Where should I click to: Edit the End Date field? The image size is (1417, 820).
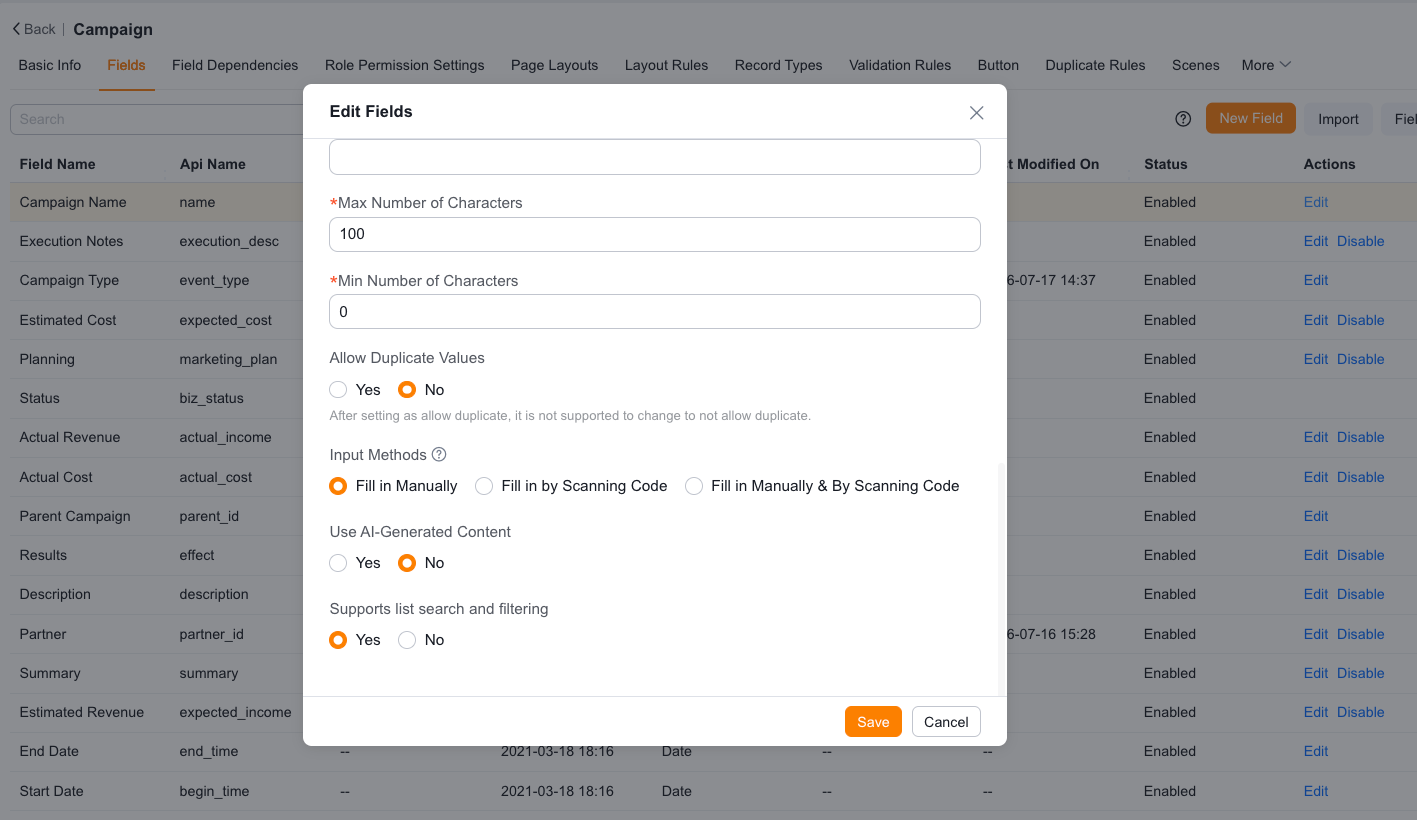coord(1316,751)
